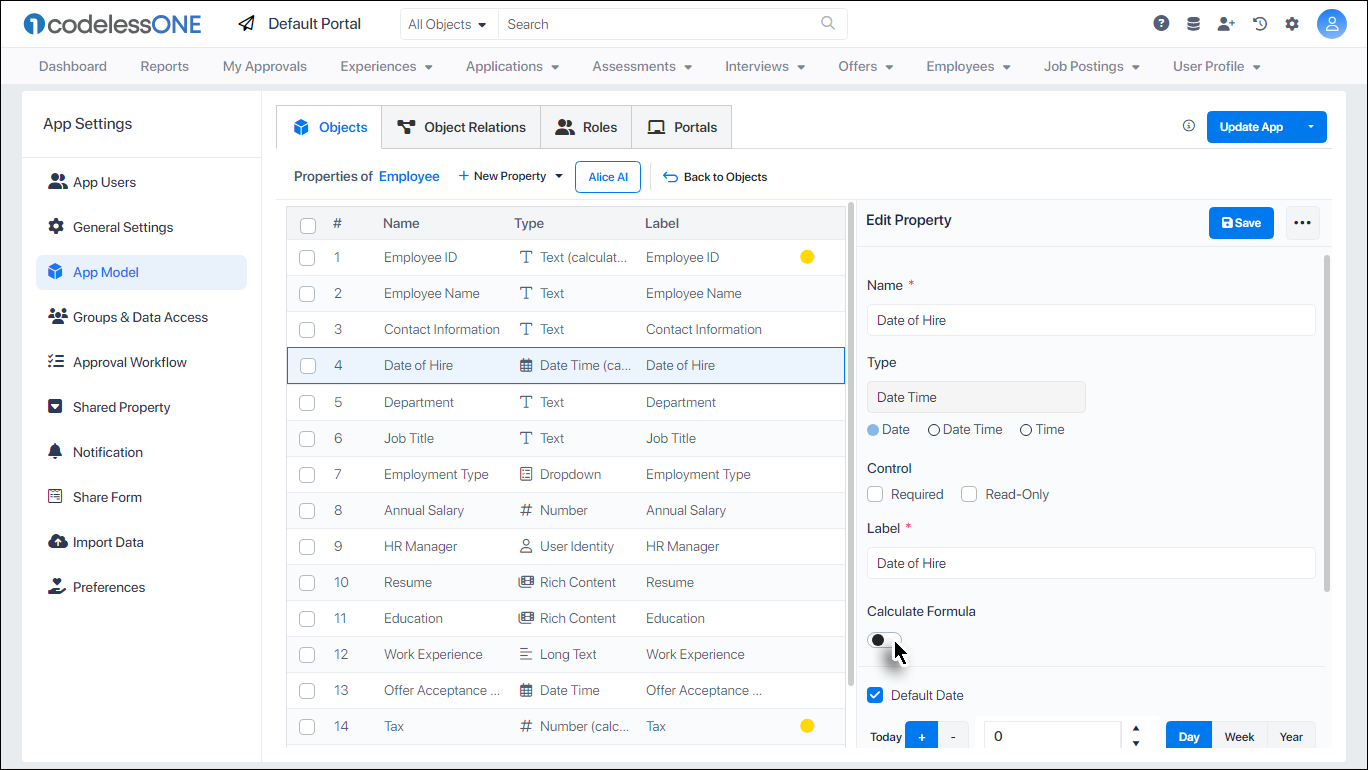Click the settings gear icon in header
Screen dimensions: 1368x770
[1292, 24]
